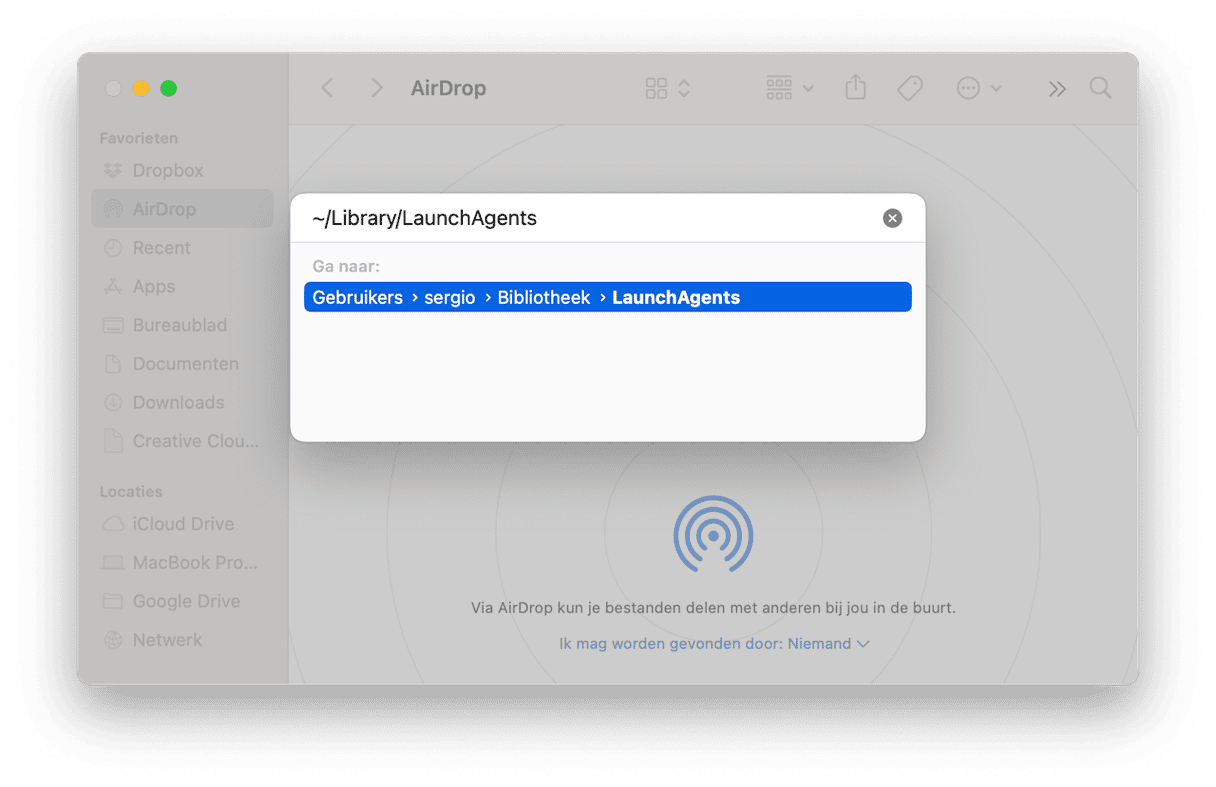Screen dimensions: 1216x787
Task: Click the forward navigation arrow
Action: coord(376,88)
